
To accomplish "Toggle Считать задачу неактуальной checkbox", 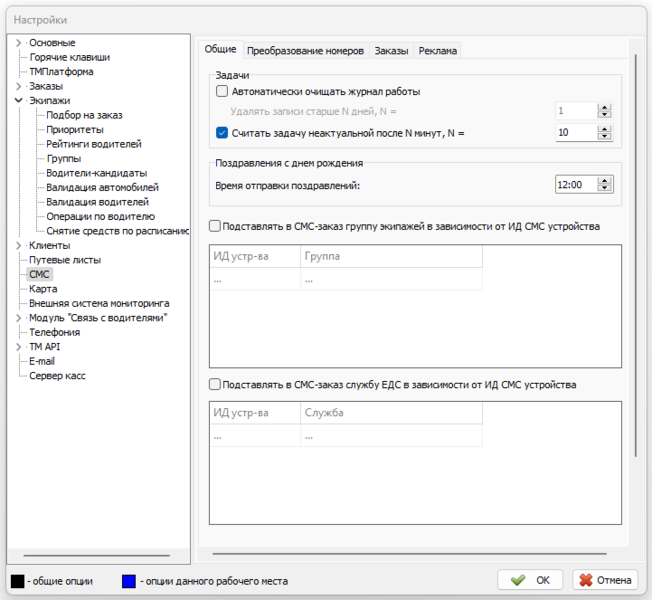I will click(222, 132).
